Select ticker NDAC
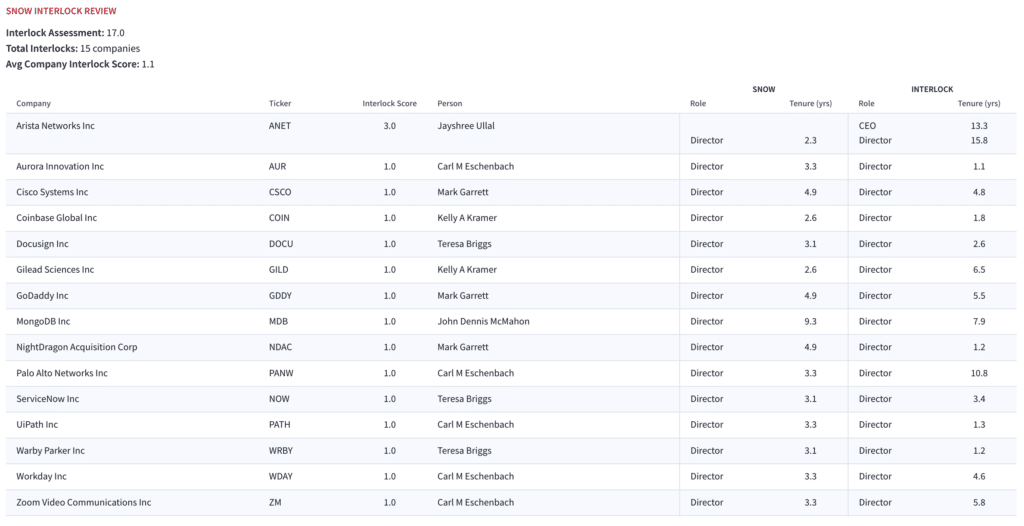Viewport: 1024px width, 526px height. point(280,347)
